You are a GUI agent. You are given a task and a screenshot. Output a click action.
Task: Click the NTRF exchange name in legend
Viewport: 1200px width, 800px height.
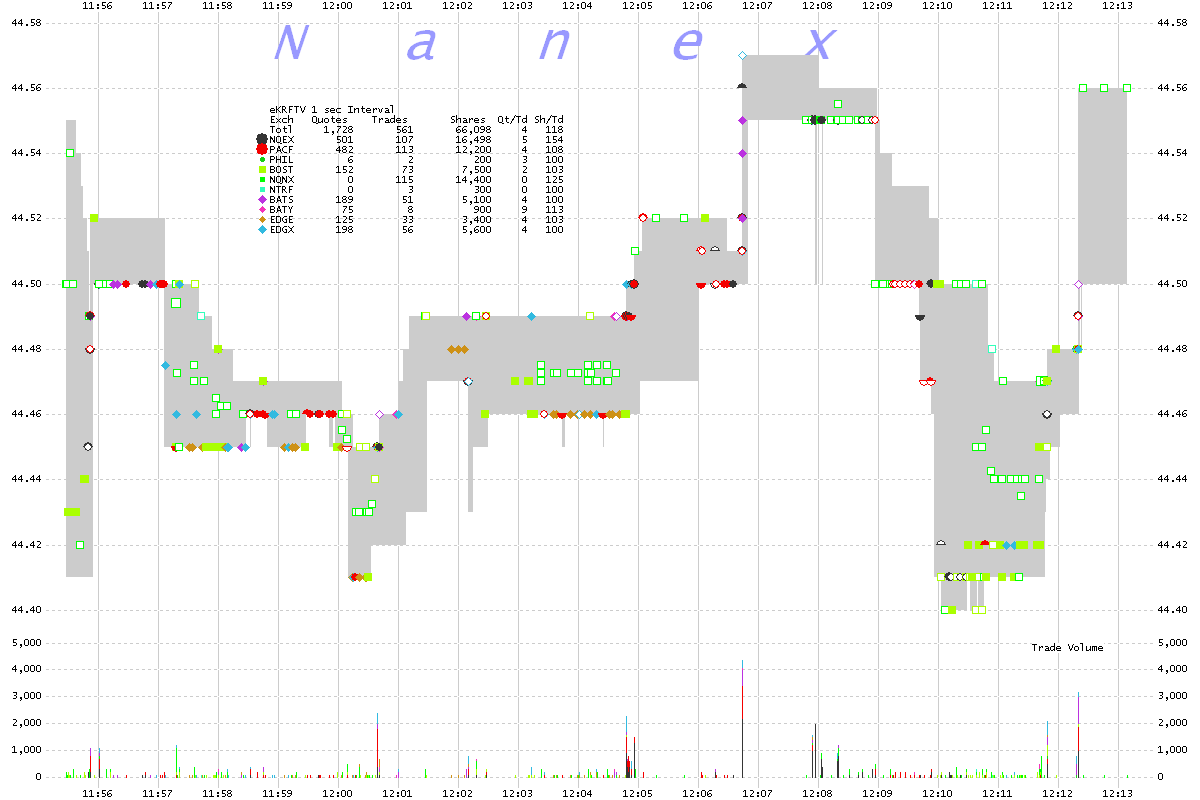click(x=282, y=189)
